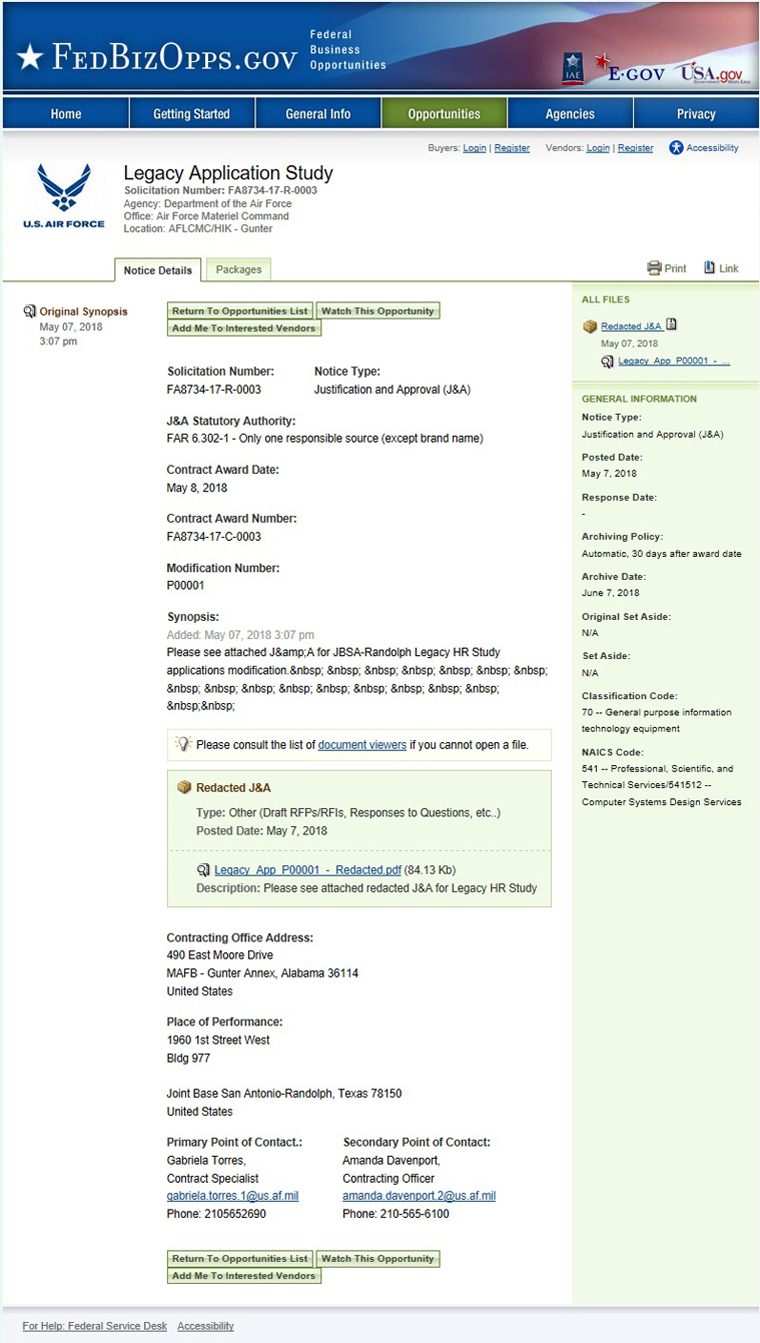Image resolution: width=760 pixels, height=1343 pixels.
Task: Open the Opportunities menu
Action: click(444, 114)
